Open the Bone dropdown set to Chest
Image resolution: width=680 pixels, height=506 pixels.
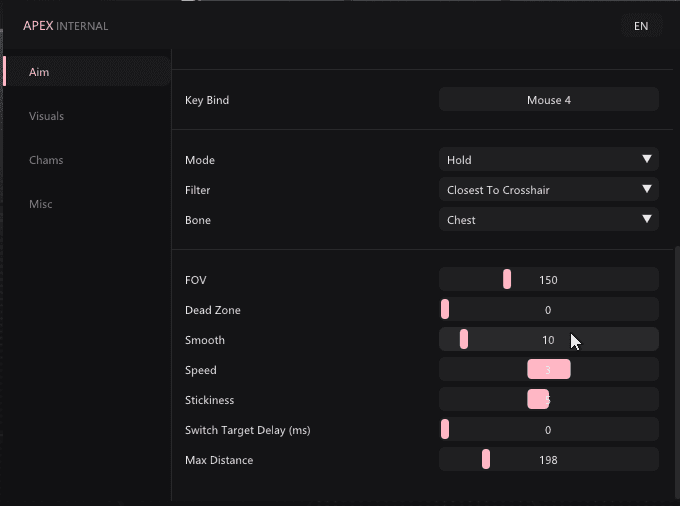549,219
